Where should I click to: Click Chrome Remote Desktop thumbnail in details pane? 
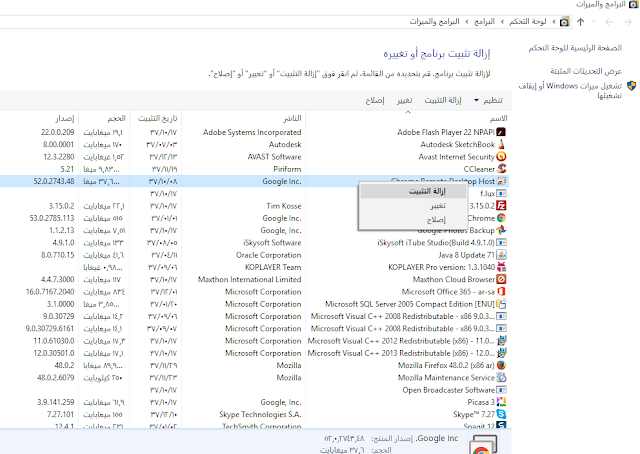(483, 445)
